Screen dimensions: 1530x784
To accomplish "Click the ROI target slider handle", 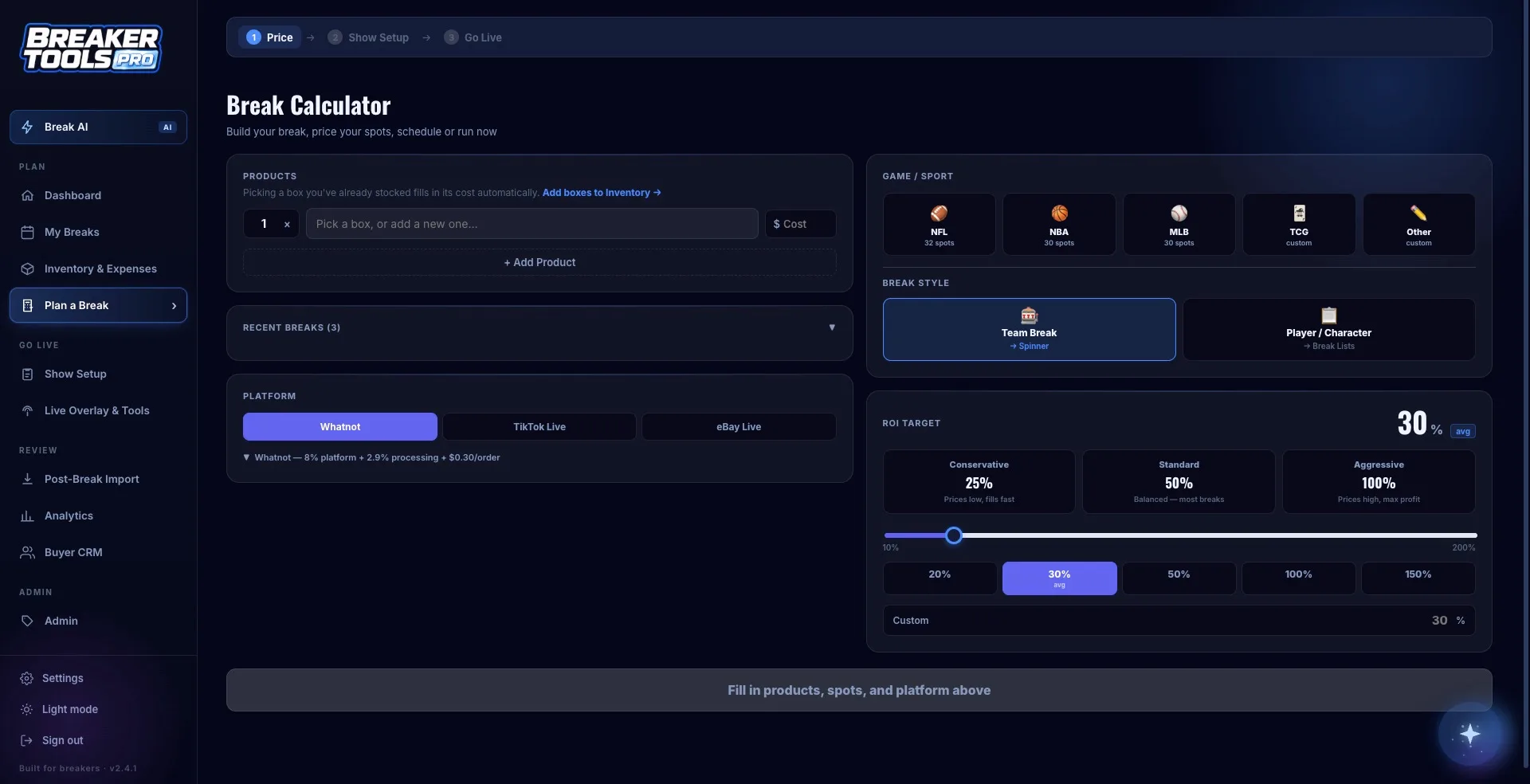I will [954, 535].
